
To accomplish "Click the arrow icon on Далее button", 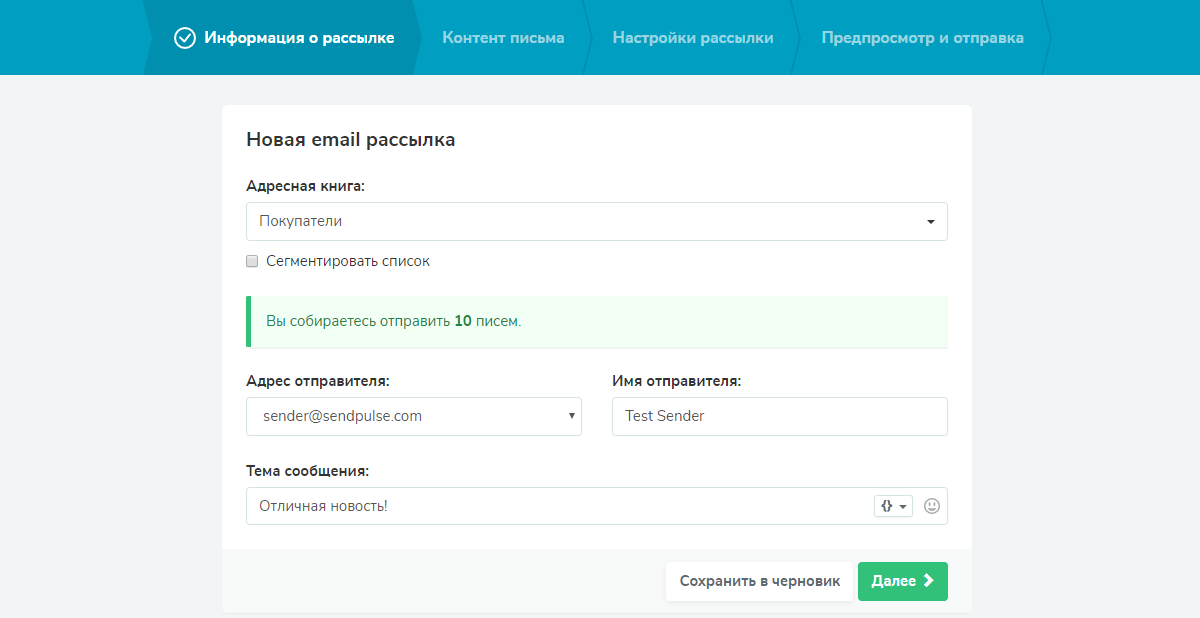I will (929, 581).
